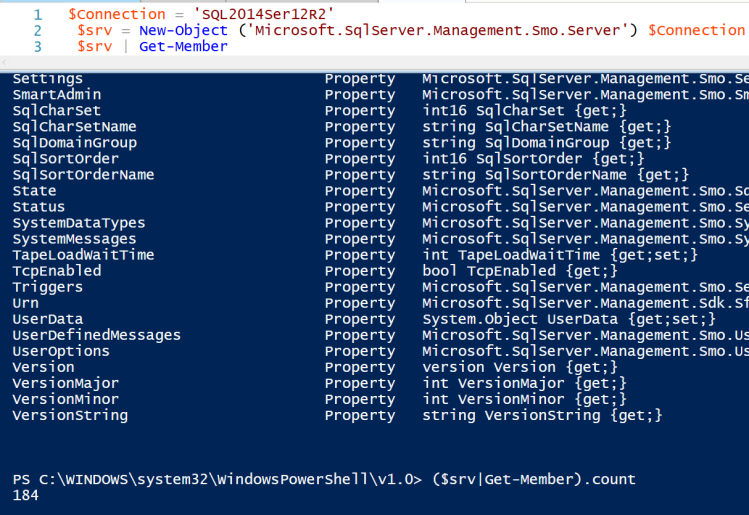This screenshot has height=515, width=749.
Task: Click the UserOptions member name
Action: (61, 351)
